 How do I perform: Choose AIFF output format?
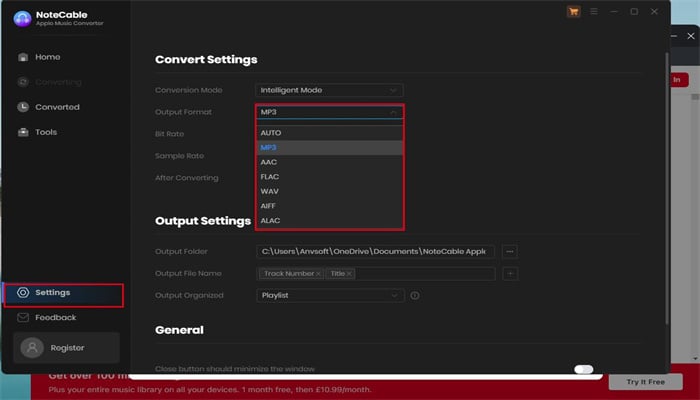pos(329,206)
